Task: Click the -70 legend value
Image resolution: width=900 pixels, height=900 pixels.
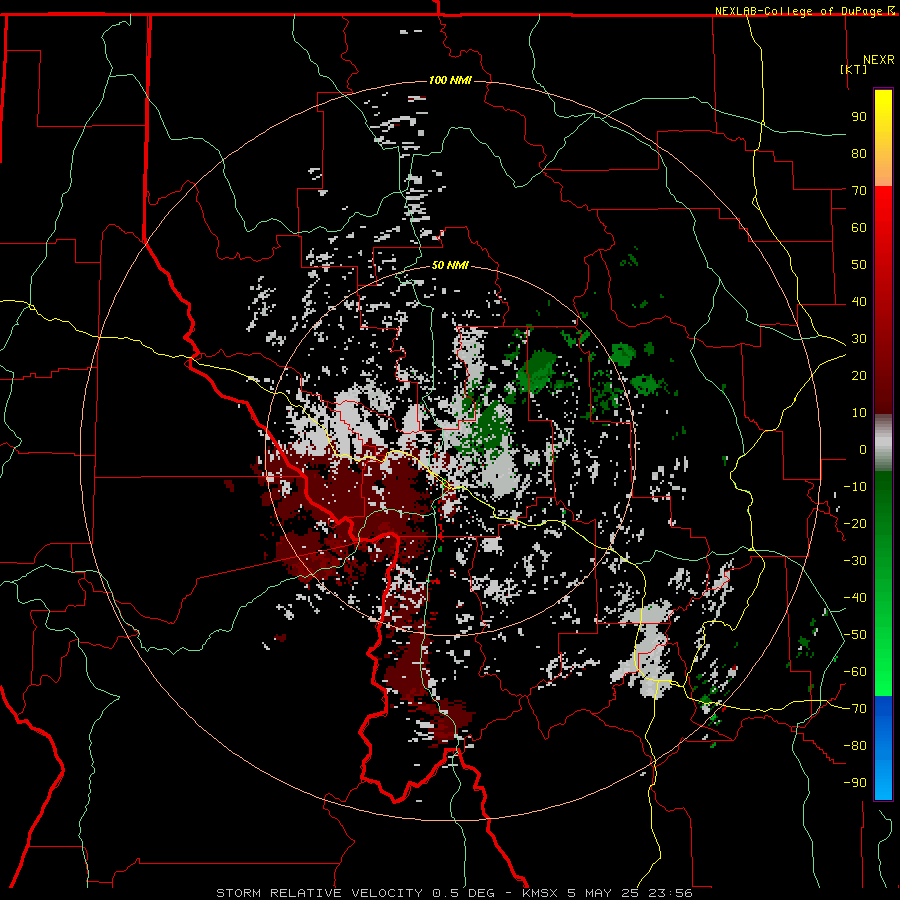Action: point(855,709)
